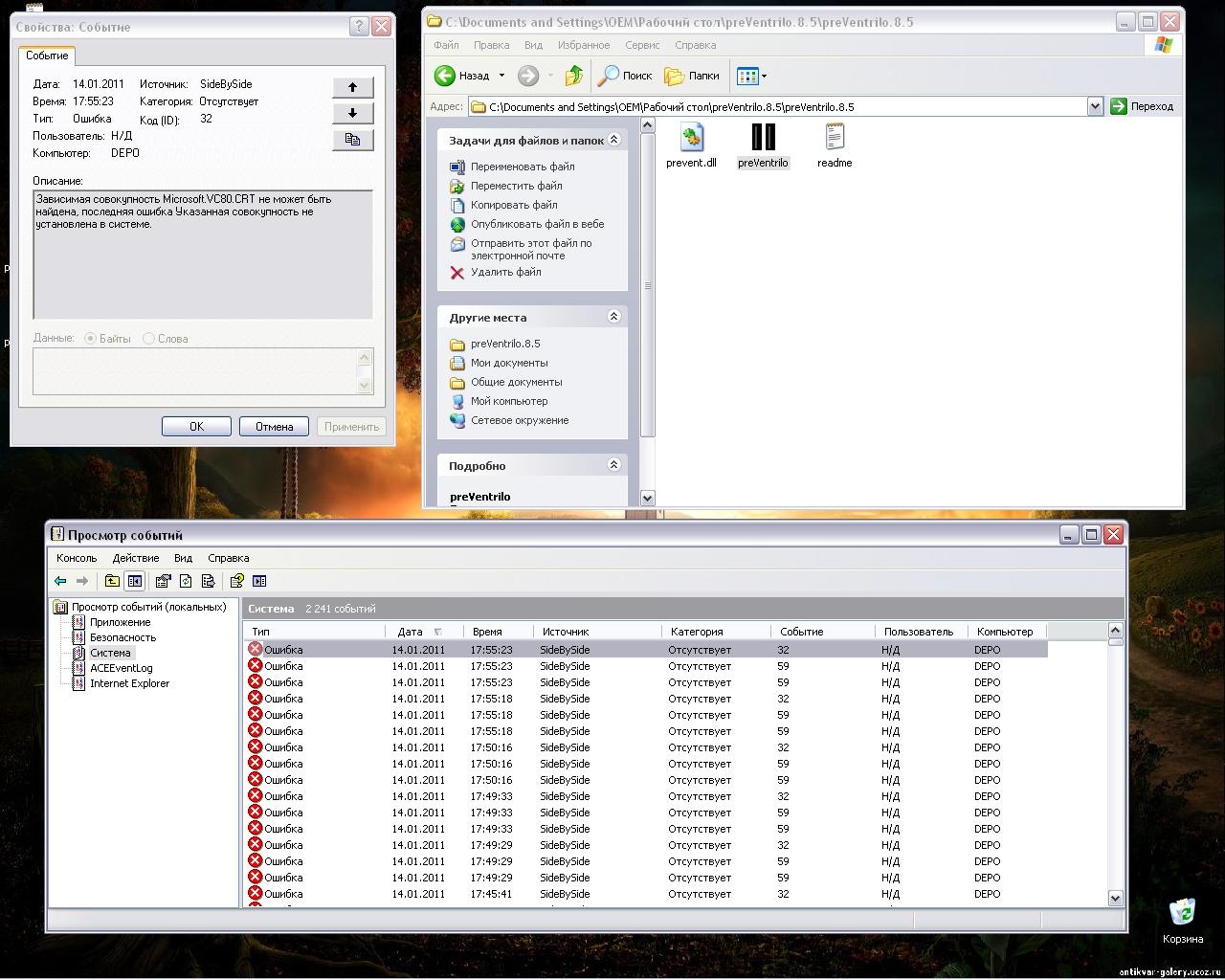1225x980 pixels.
Task: Select the Слова radio button
Action: pos(148,339)
